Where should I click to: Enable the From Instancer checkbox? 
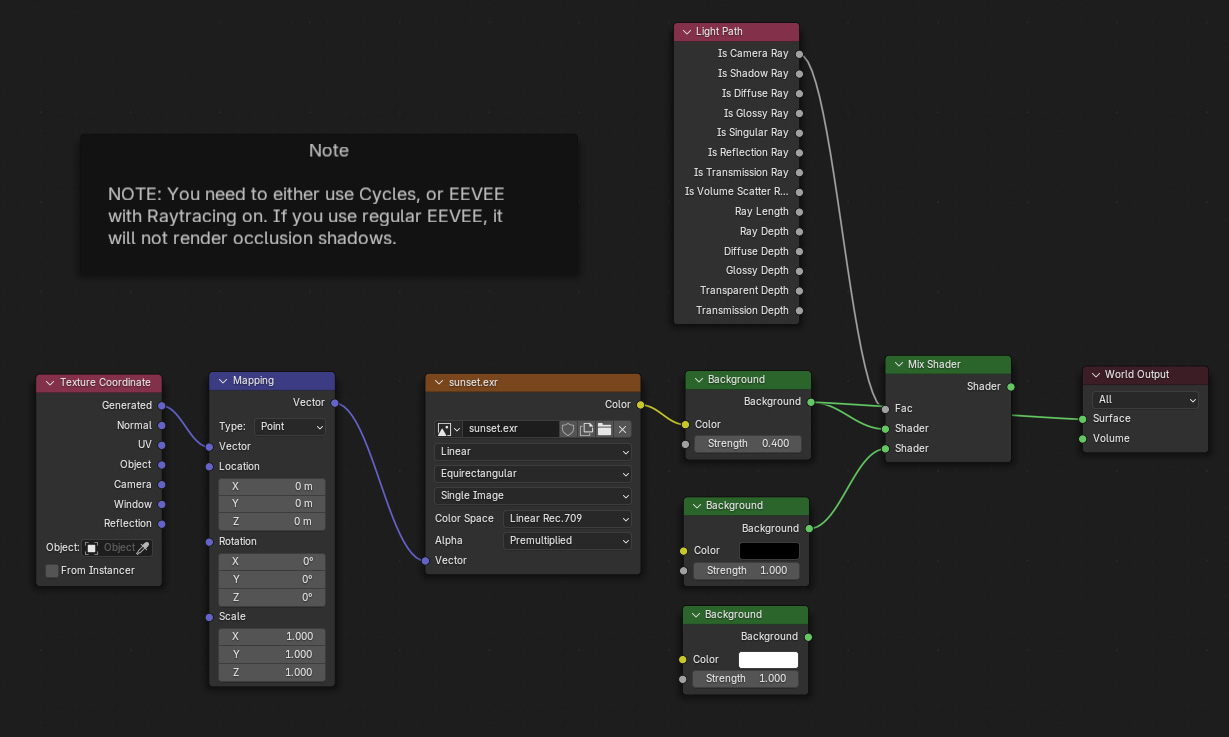pyautogui.click(x=52, y=571)
